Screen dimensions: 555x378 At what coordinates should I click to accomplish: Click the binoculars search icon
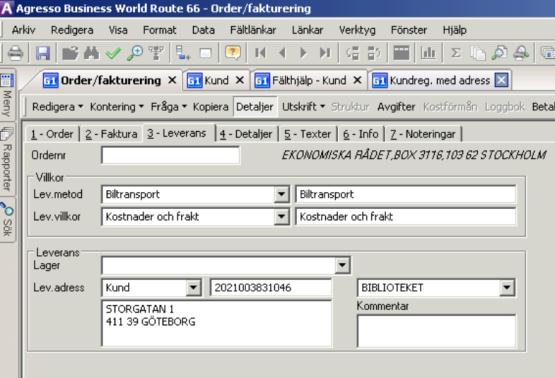tap(91, 53)
